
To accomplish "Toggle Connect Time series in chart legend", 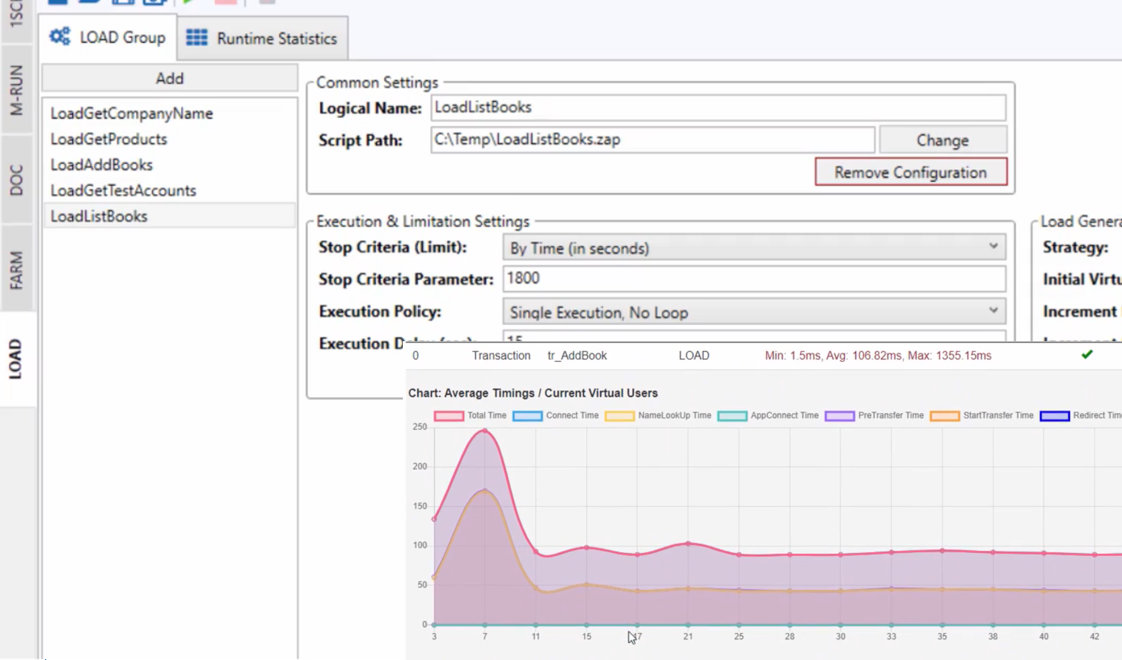I will 527,415.
